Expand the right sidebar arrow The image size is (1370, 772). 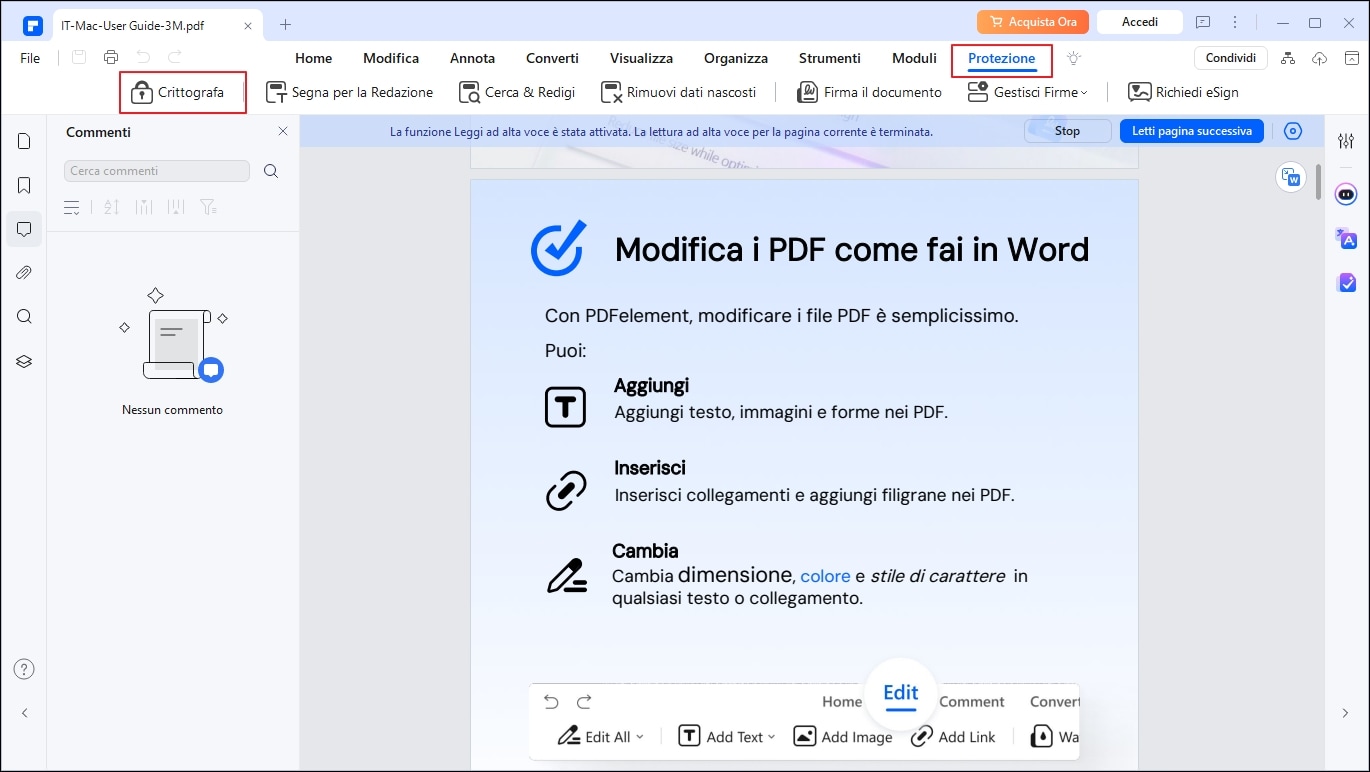pyautogui.click(x=1345, y=713)
